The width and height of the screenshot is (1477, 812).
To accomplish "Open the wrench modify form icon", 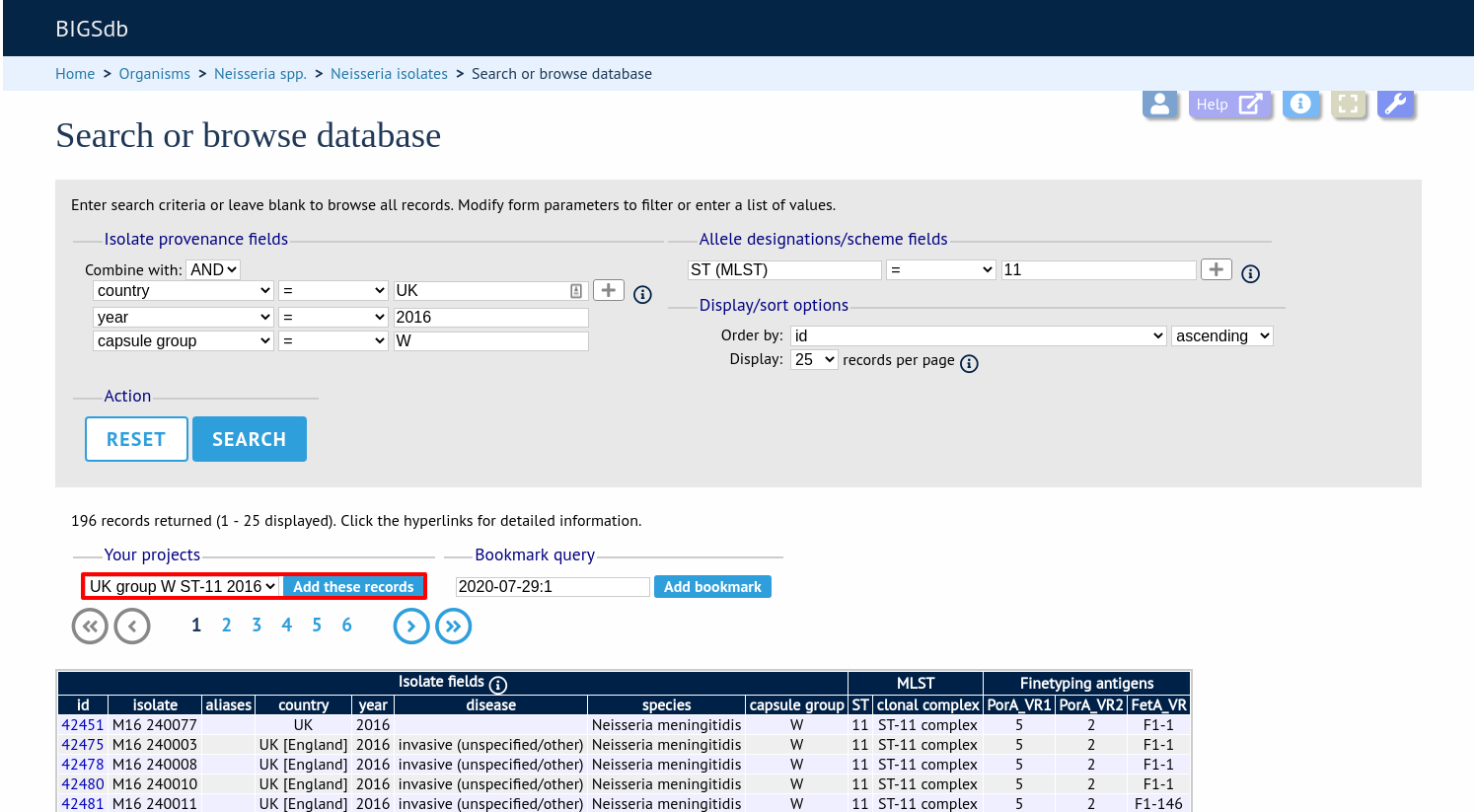I will click(x=1395, y=104).
